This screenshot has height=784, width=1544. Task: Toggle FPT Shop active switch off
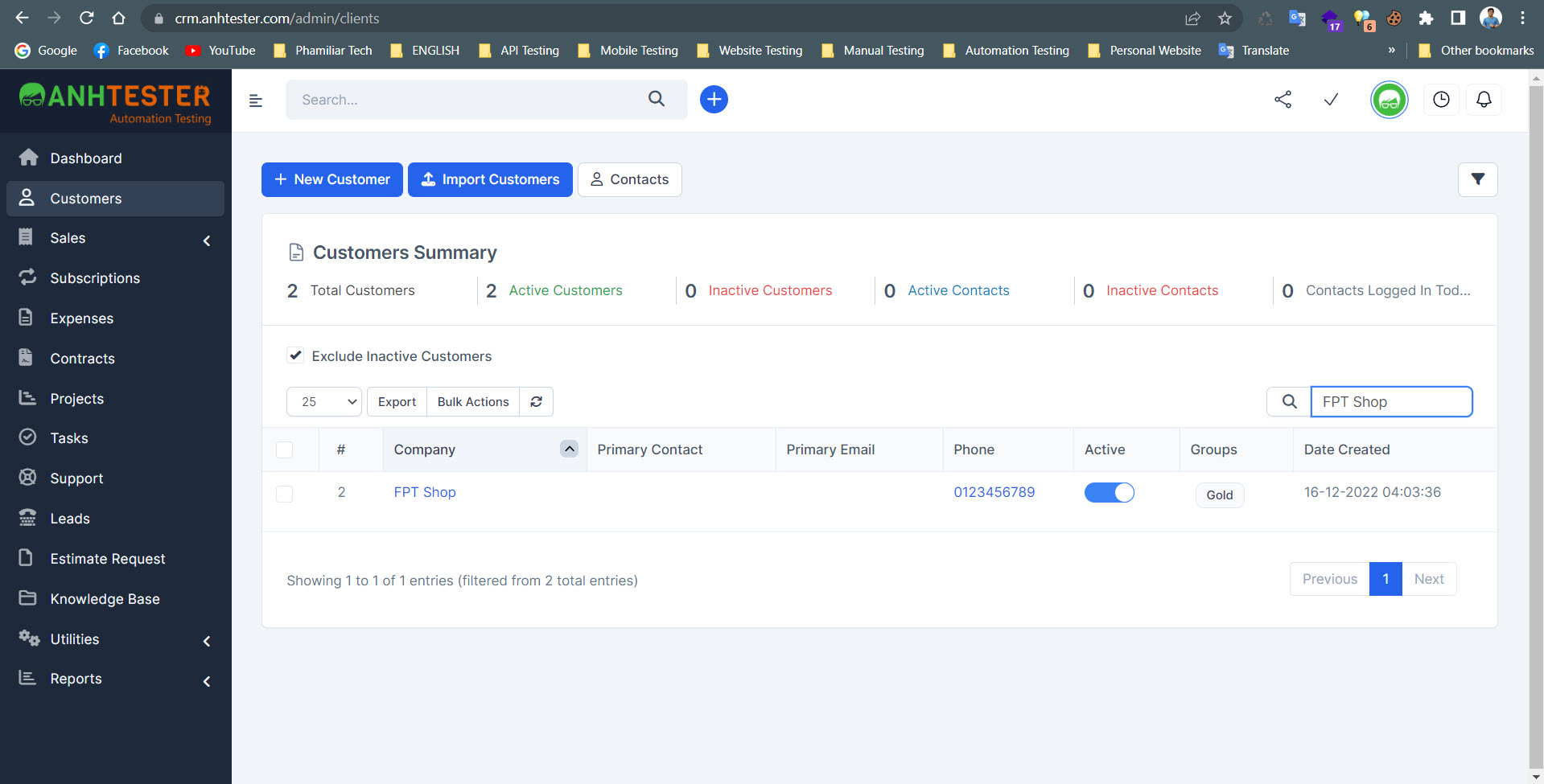click(1110, 492)
